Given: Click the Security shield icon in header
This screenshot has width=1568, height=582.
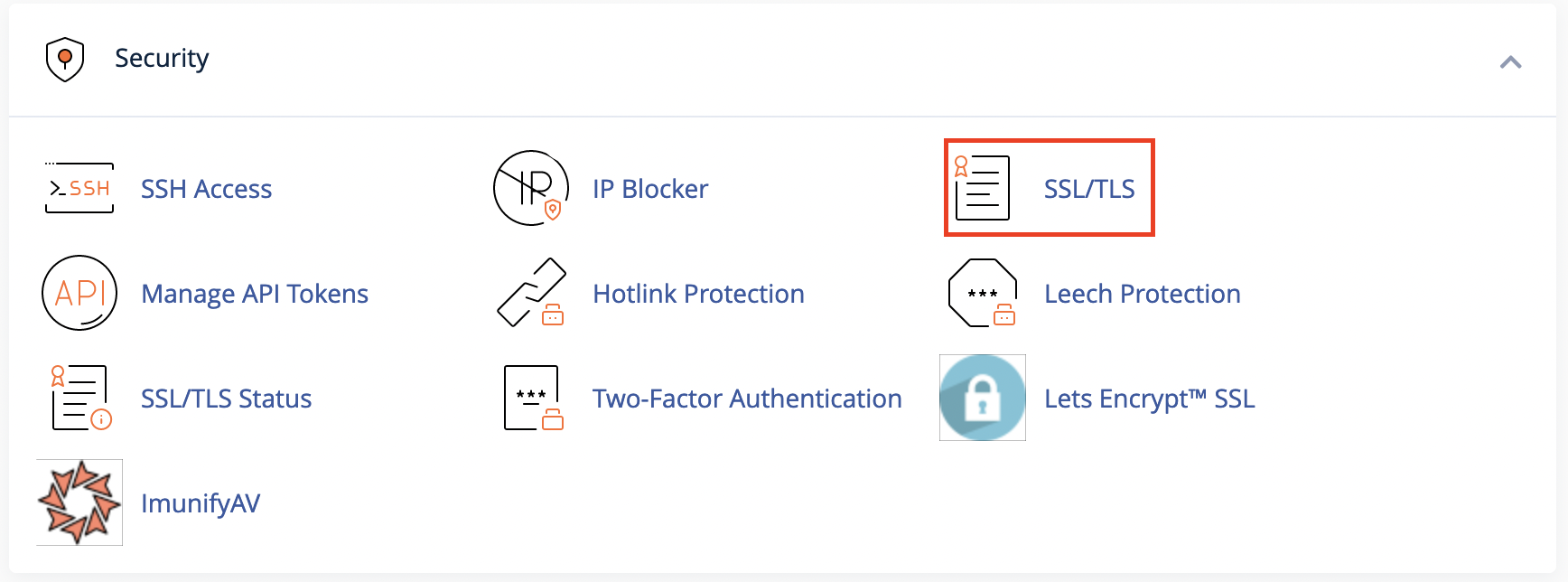Looking at the screenshot, I should coord(65,60).
